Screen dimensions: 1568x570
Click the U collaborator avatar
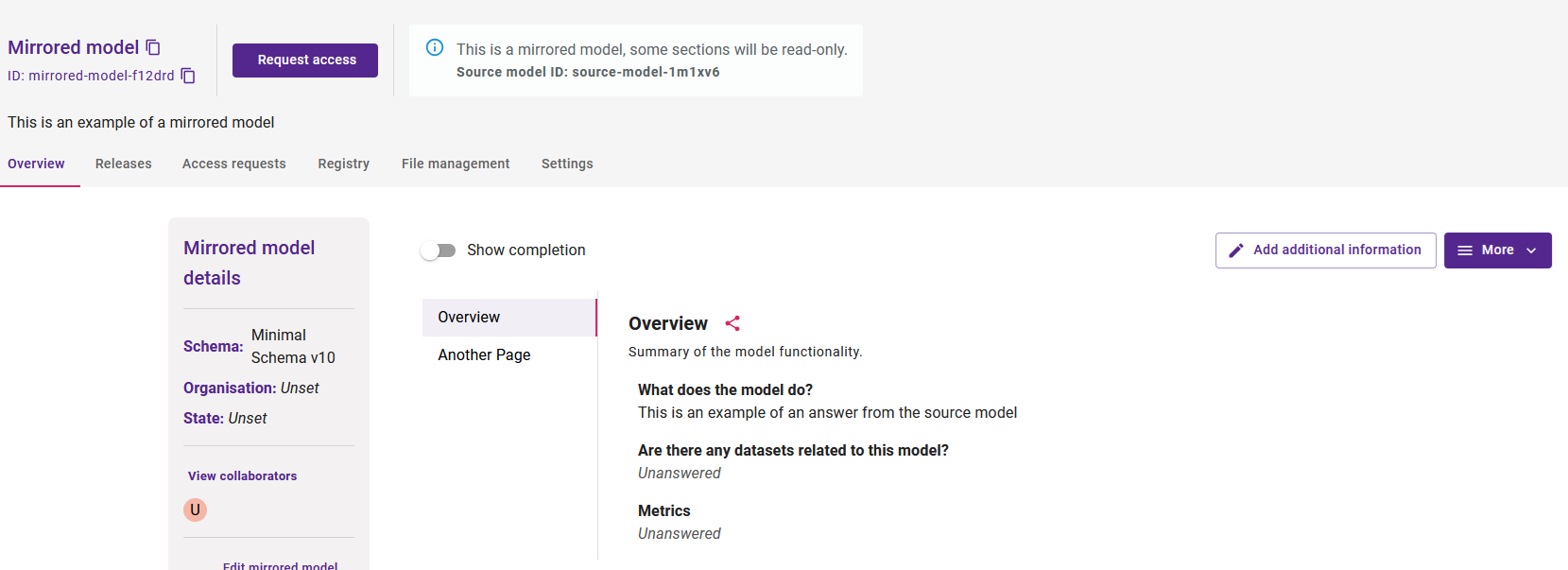[x=195, y=510]
